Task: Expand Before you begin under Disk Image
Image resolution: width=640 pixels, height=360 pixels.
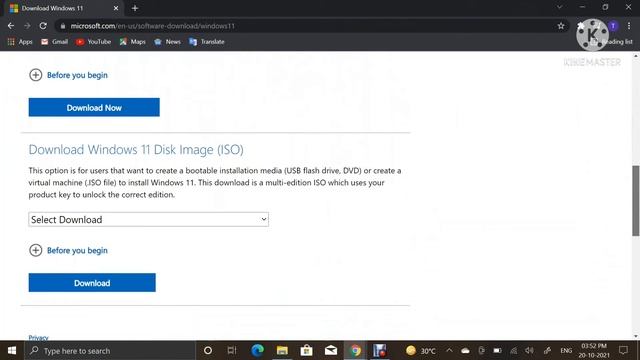Action: click(68, 250)
